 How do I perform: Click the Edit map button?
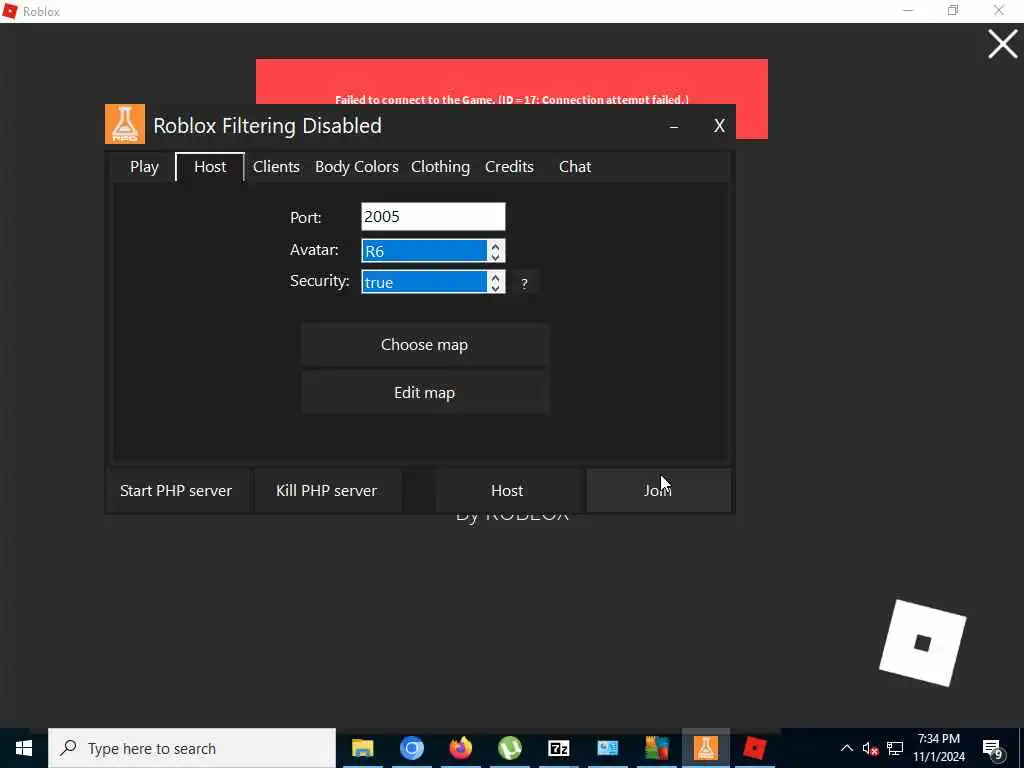point(424,392)
